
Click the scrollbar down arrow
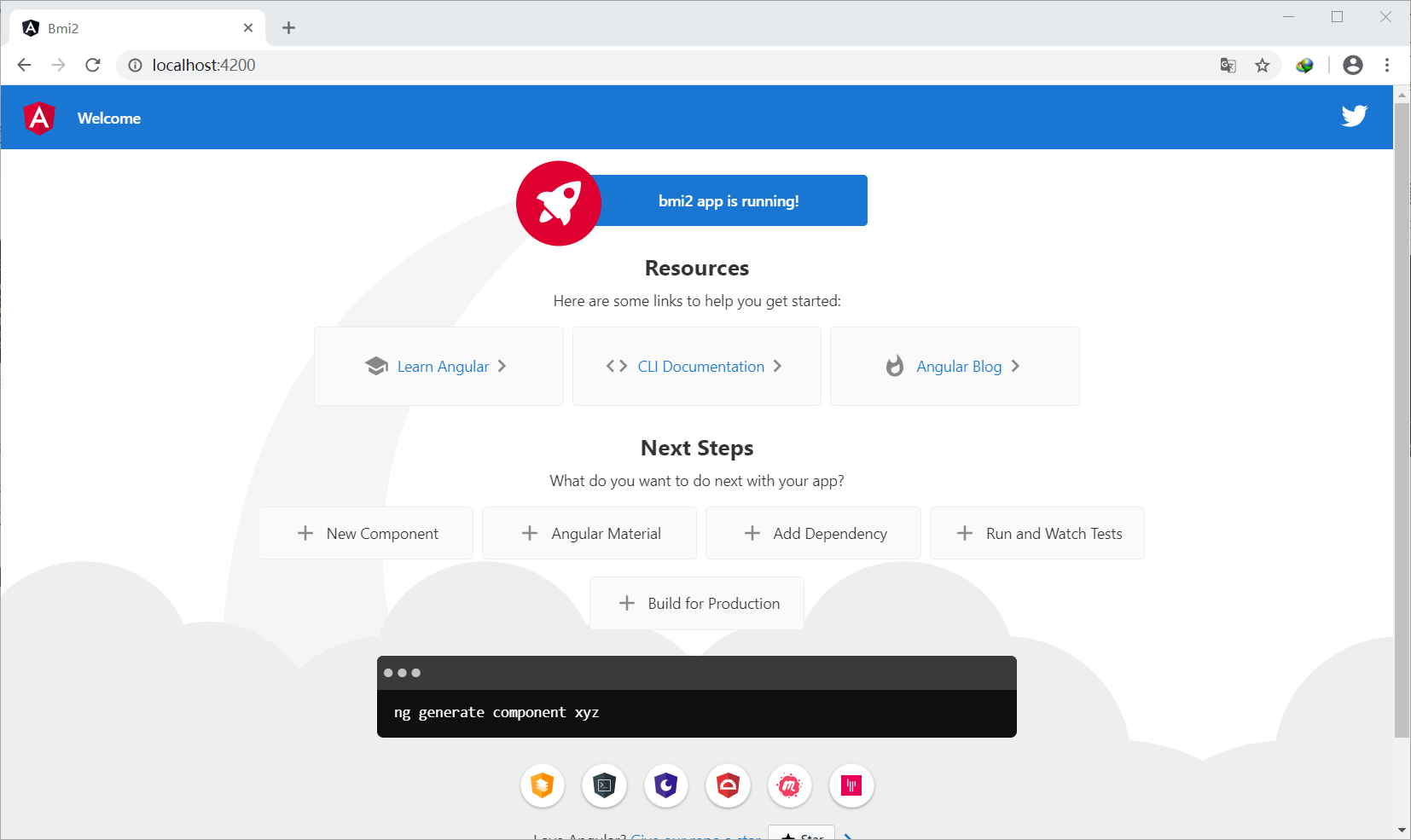[1402, 830]
